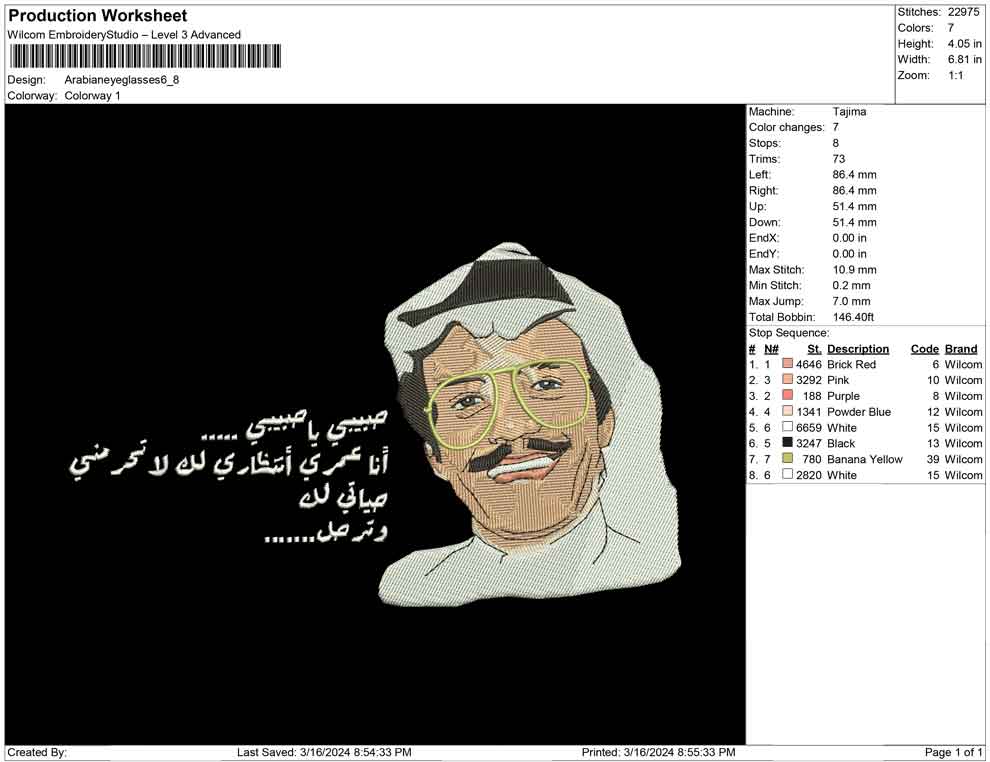Click the Description column header
Image resolution: width=990 pixels, height=762 pixels.
point(858,349)
